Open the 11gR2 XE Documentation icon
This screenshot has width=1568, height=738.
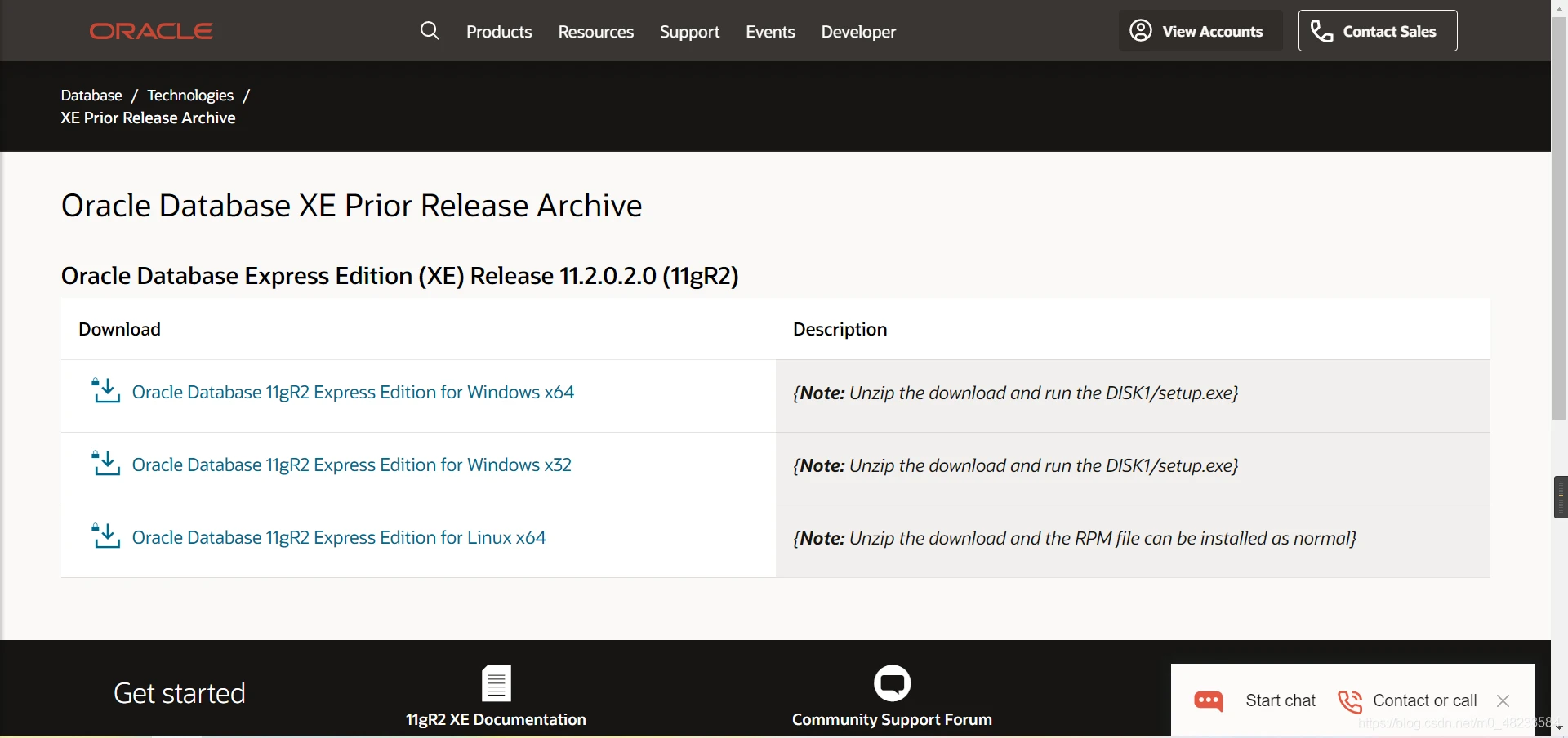tap(496, 683)
